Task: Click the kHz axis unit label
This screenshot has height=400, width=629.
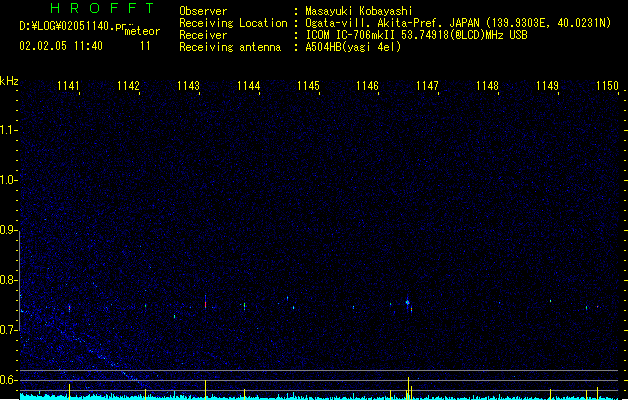Action: 9,81
